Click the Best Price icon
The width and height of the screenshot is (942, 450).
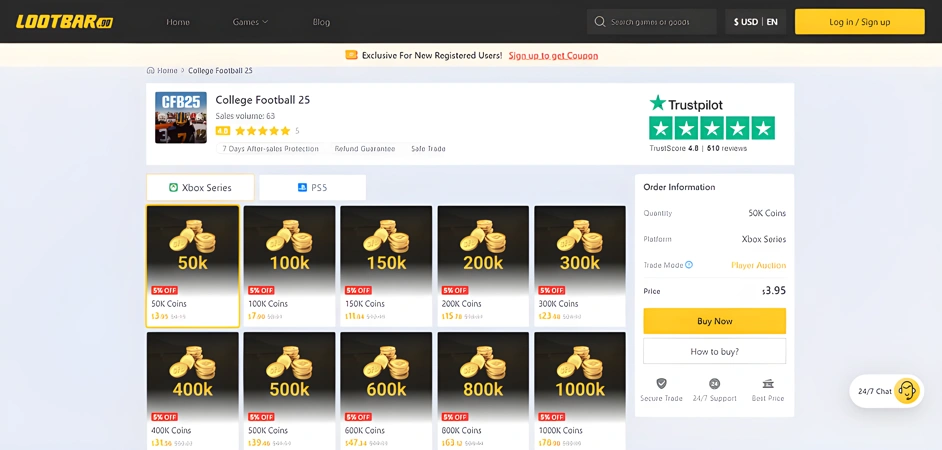[768, 383]
